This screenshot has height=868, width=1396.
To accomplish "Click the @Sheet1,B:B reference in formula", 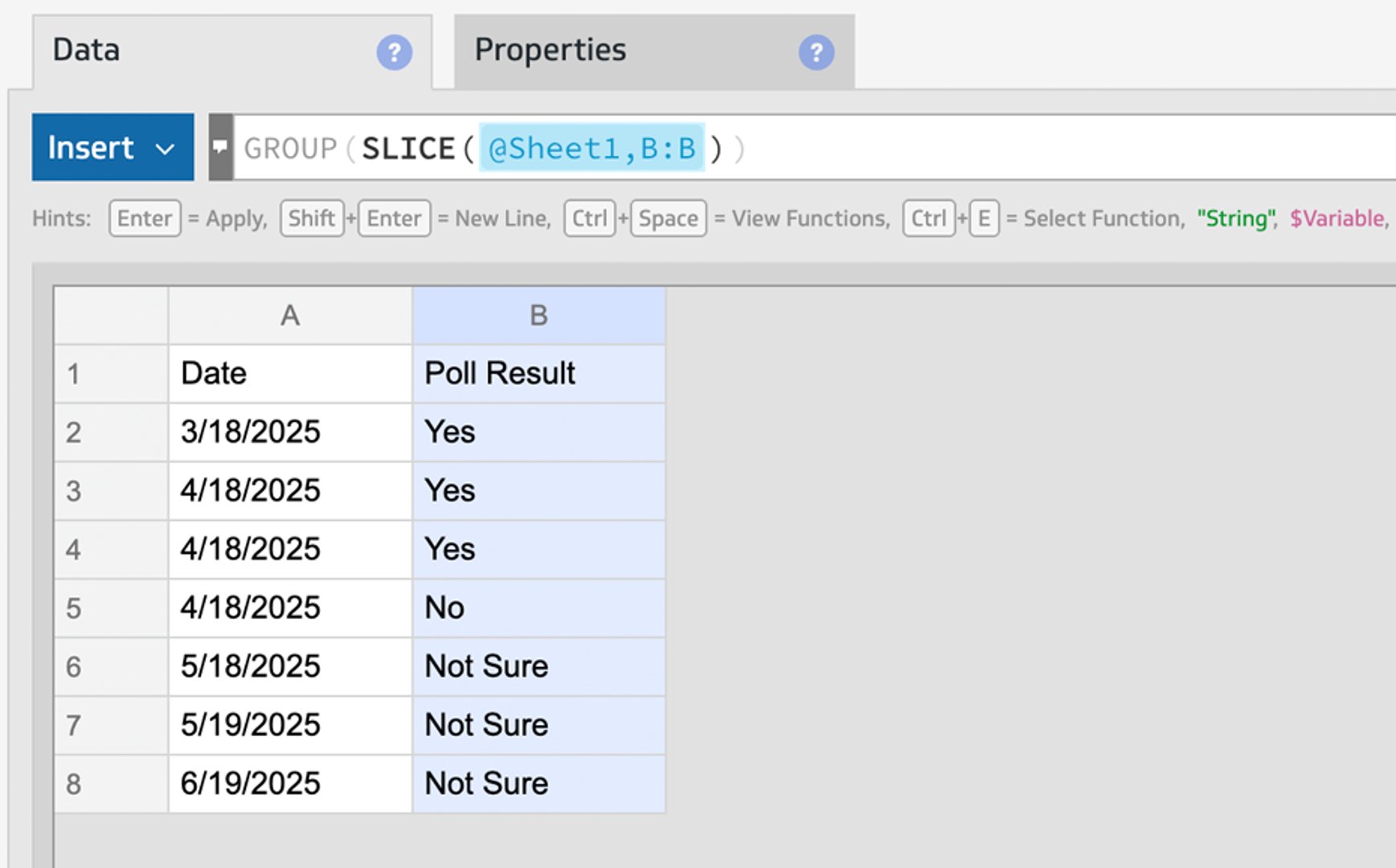I will [592, 149].
